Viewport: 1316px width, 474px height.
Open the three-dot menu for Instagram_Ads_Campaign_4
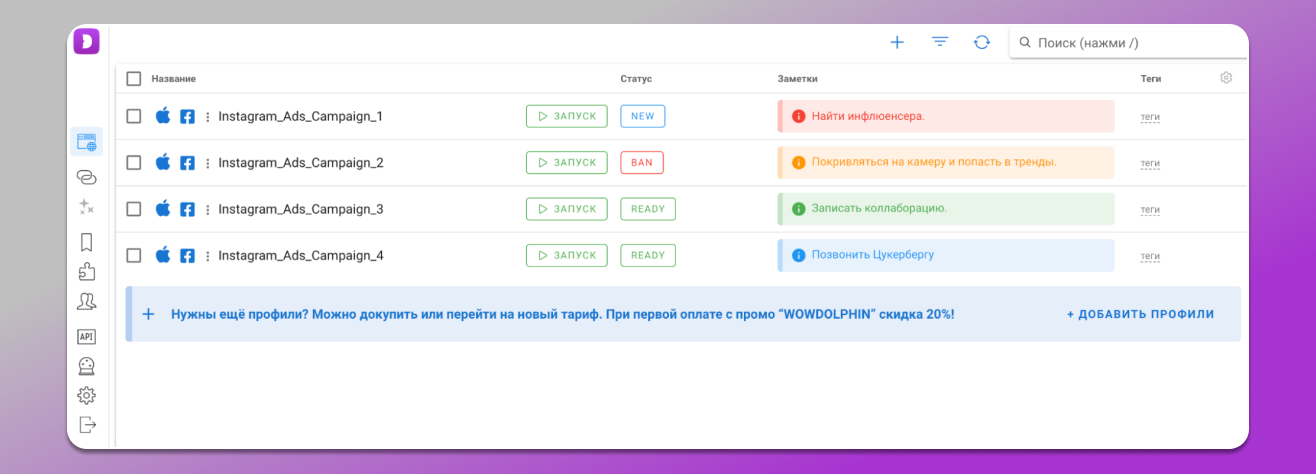[x=208, y=256]
